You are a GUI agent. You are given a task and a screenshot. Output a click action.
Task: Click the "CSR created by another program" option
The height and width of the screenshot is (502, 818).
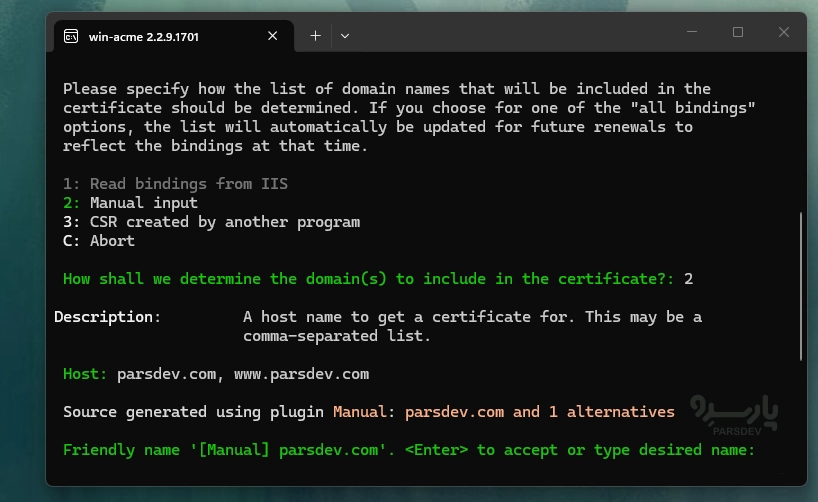click(211, 222)
